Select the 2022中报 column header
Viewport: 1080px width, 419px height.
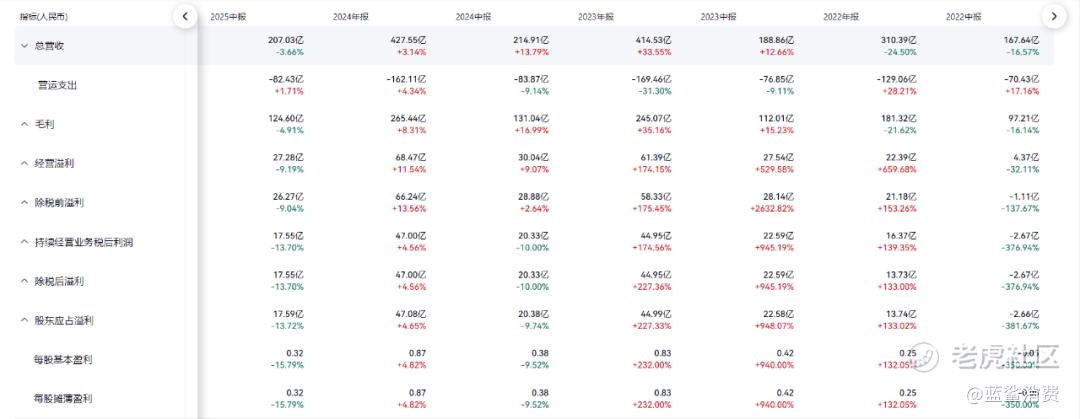click(964, 16)
